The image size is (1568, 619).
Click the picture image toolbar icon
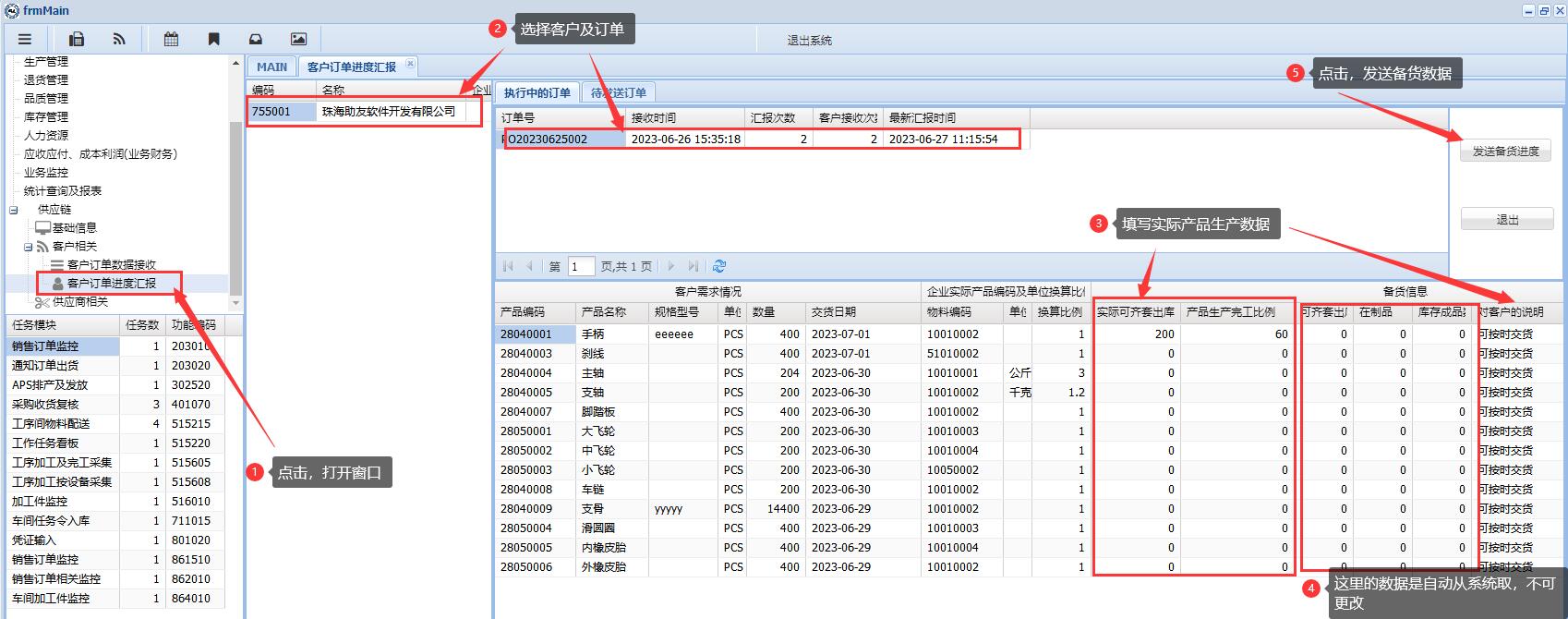point(298,39)
